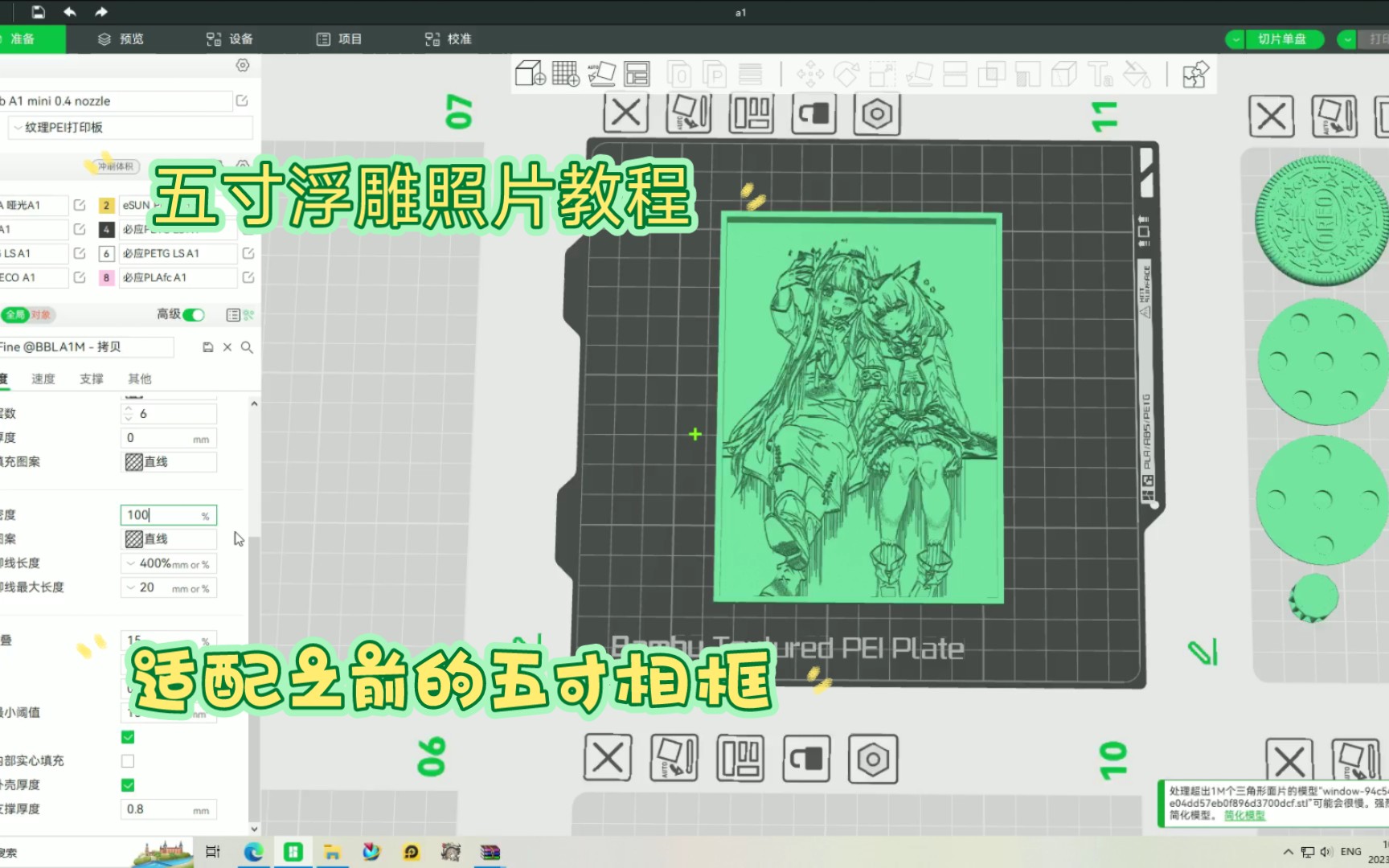Open the Assembly view puzzle icon
Viewport: 1389px width, 868px height.
point(1195,74)
